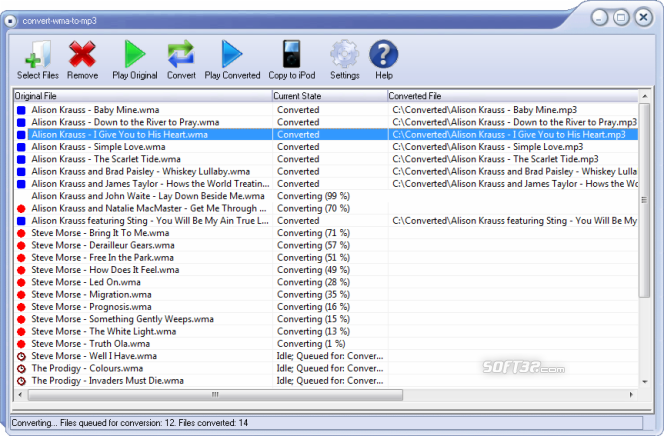Maximize the convert-wma-to-mp3 window
The height and width of the screenshot is (436, 664).
[x=621, y=18]
